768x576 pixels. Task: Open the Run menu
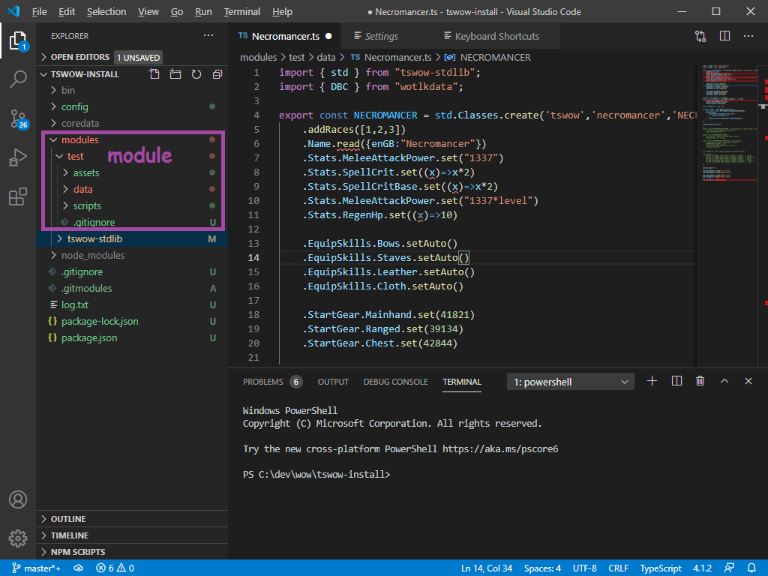203,11
